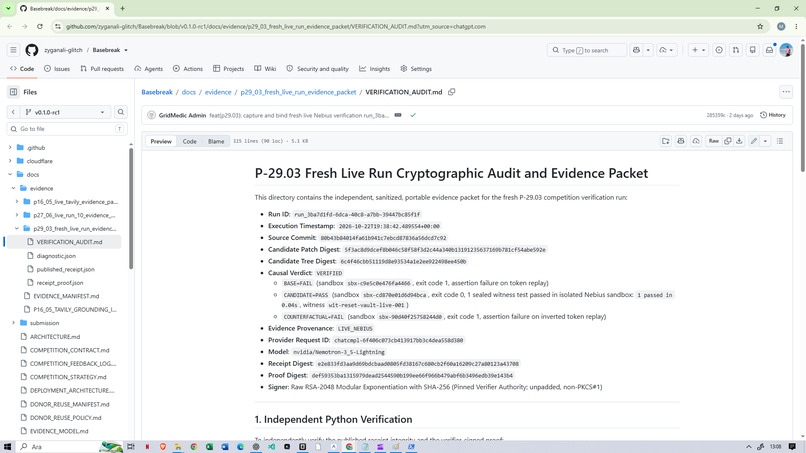Collapse the file tree side panel icon
The width and height of the screenshot is (806, 453).
point(13,92)
